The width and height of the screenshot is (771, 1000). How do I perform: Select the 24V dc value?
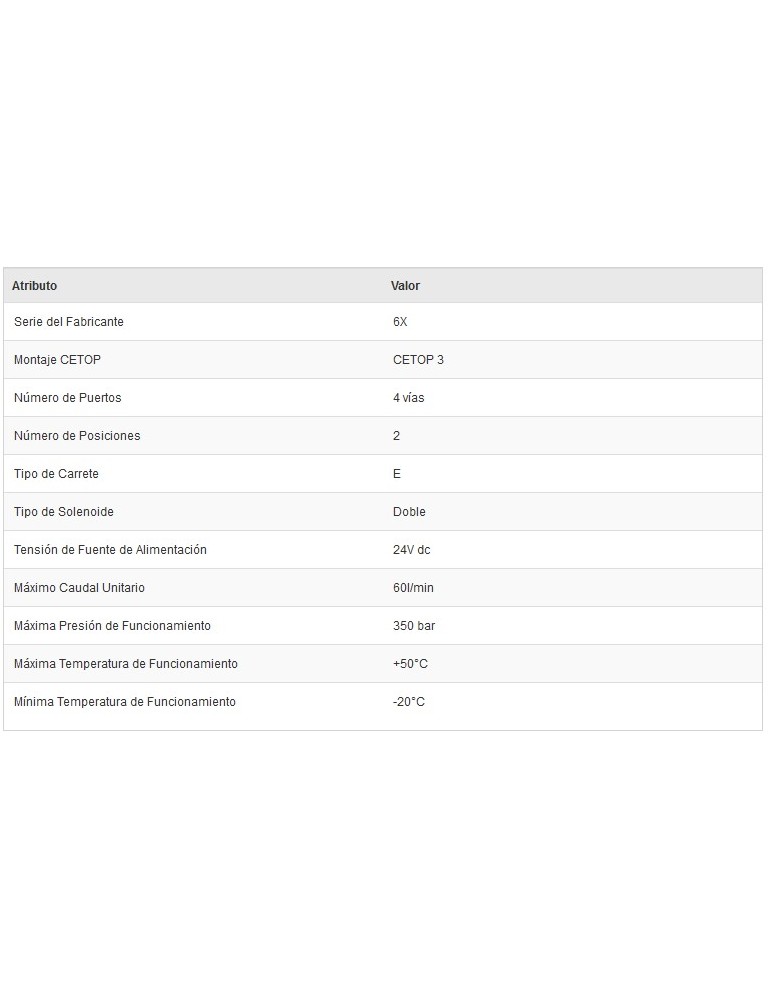411,550
